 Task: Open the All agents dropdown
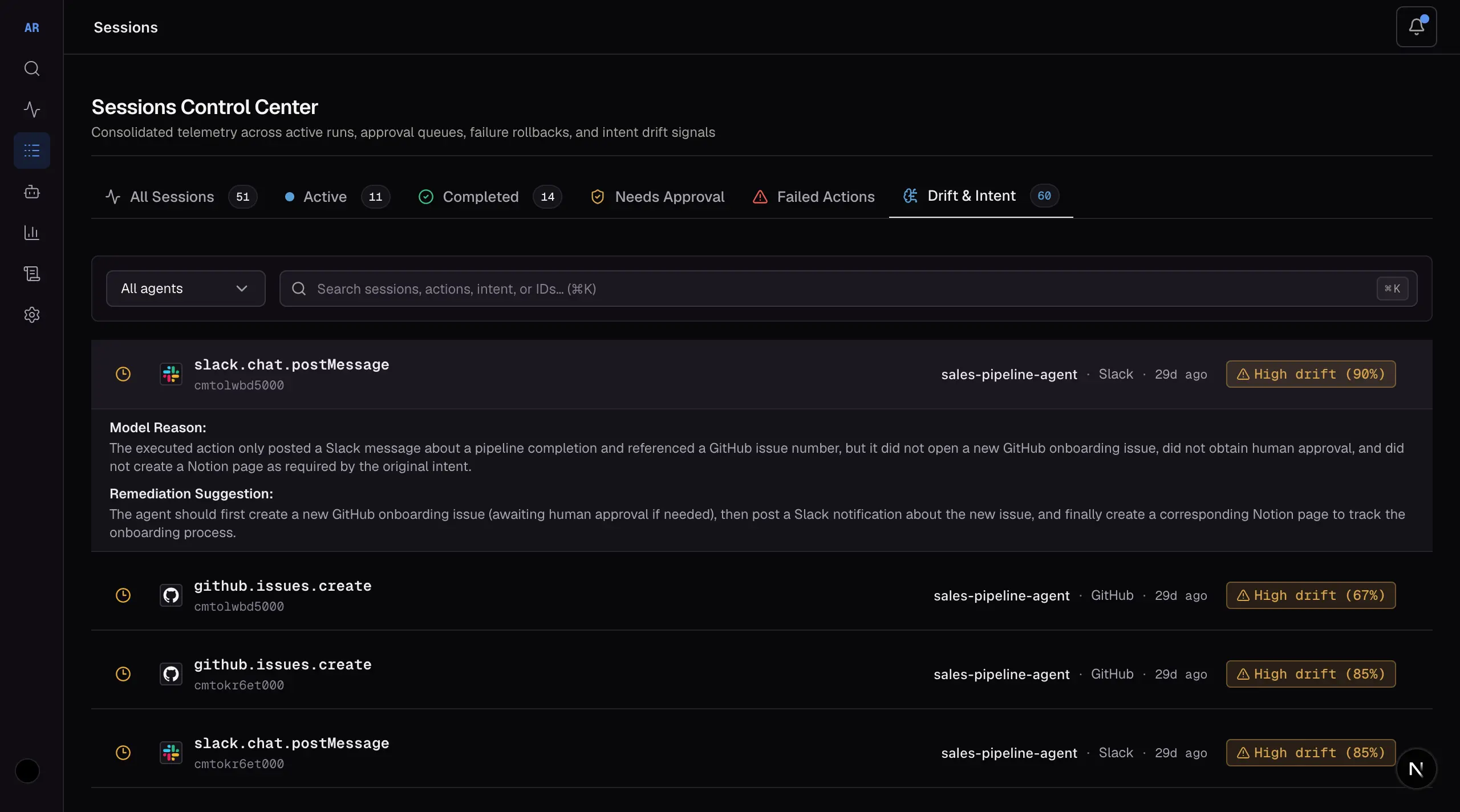(185, 289)
